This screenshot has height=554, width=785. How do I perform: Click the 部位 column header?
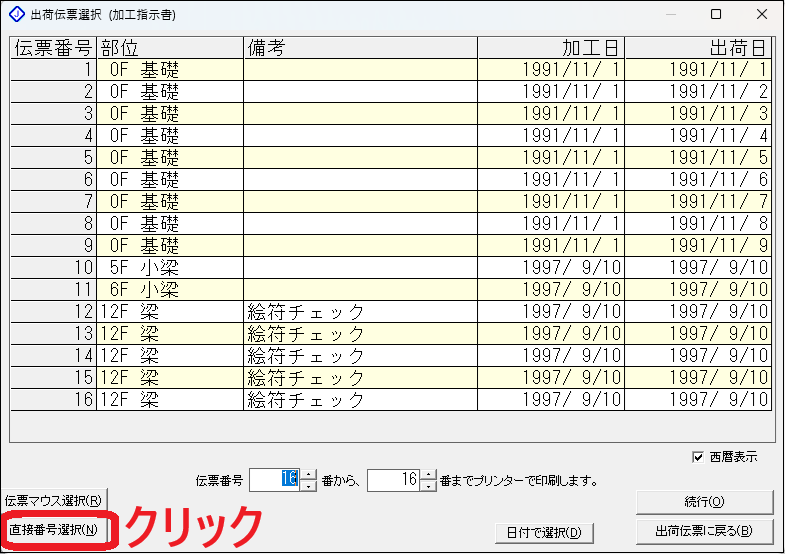pyautogui.click(x=170, y=48)
